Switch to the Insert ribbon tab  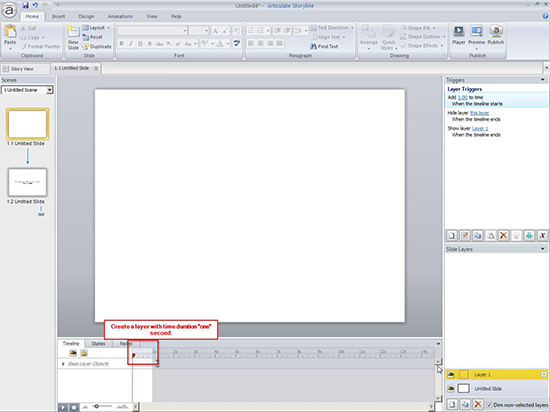pos(59,16)
